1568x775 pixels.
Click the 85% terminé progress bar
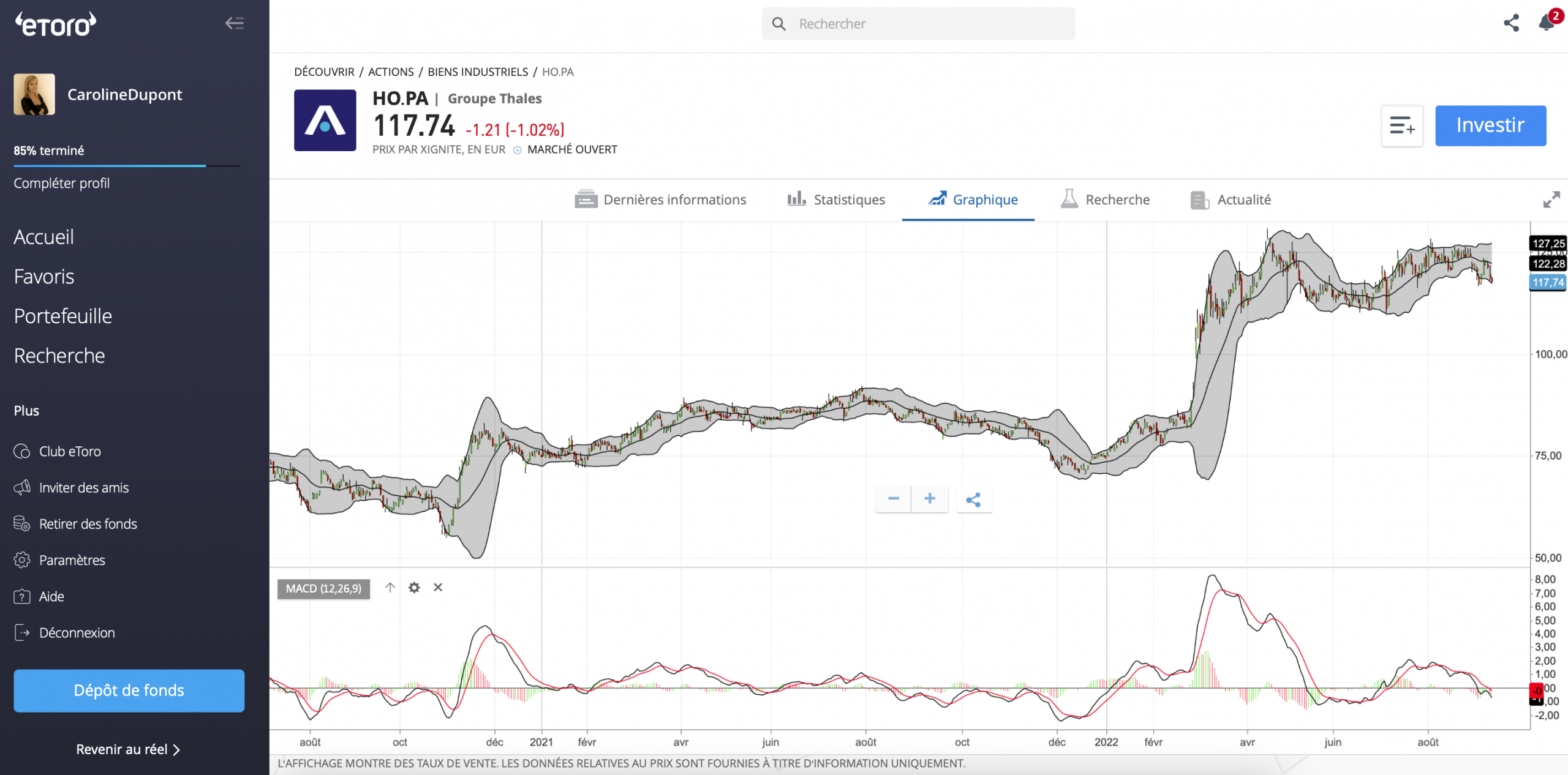click(x=127, y=165)
